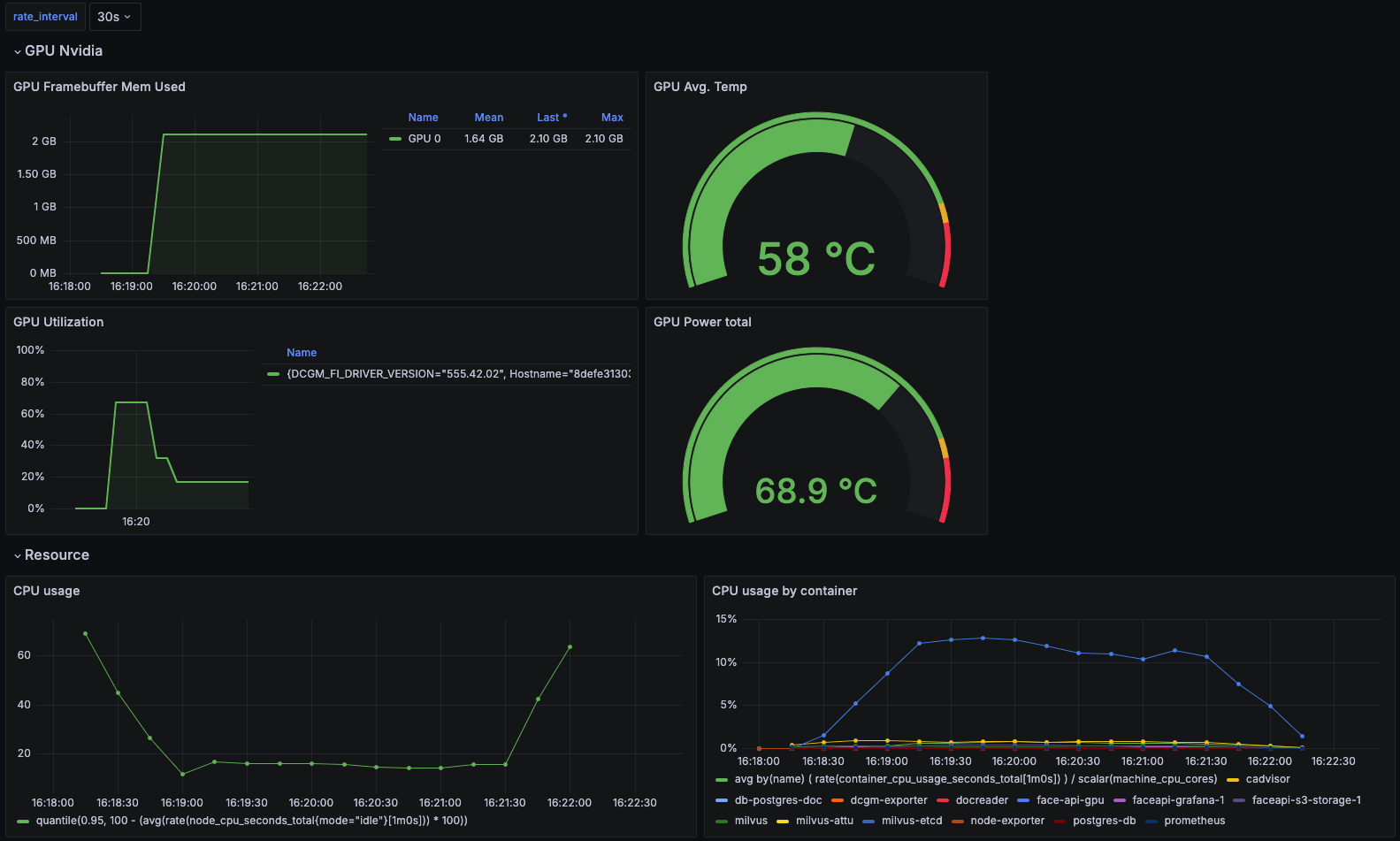Toggle milvus series in legend
The height and width of the screenshot is (841, 1400).
click(751, 821)
